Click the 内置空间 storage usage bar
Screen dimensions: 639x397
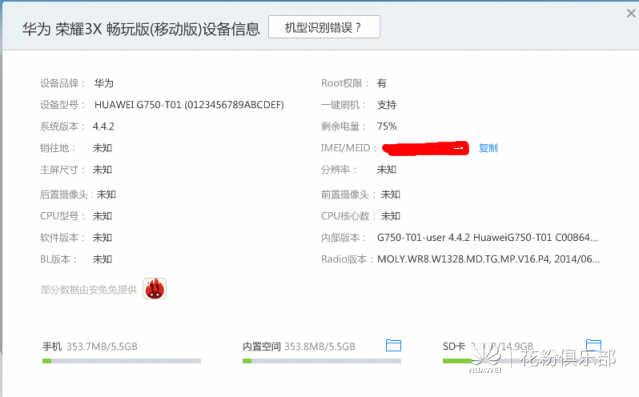click(x=322, y=361)
